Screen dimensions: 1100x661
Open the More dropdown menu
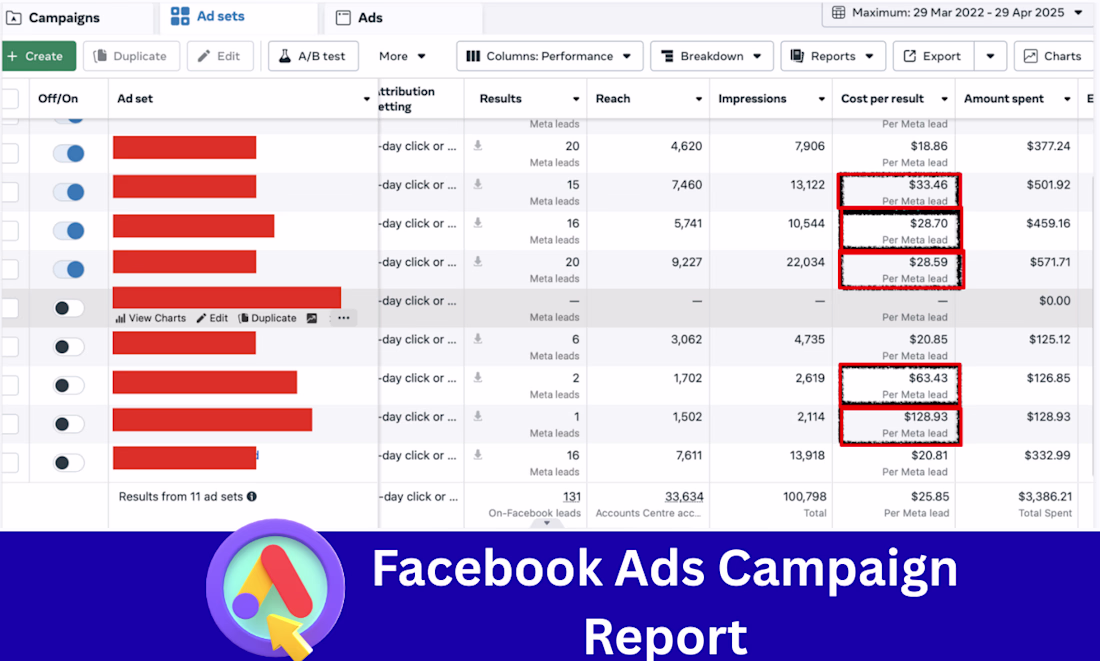tap(402, 56)
